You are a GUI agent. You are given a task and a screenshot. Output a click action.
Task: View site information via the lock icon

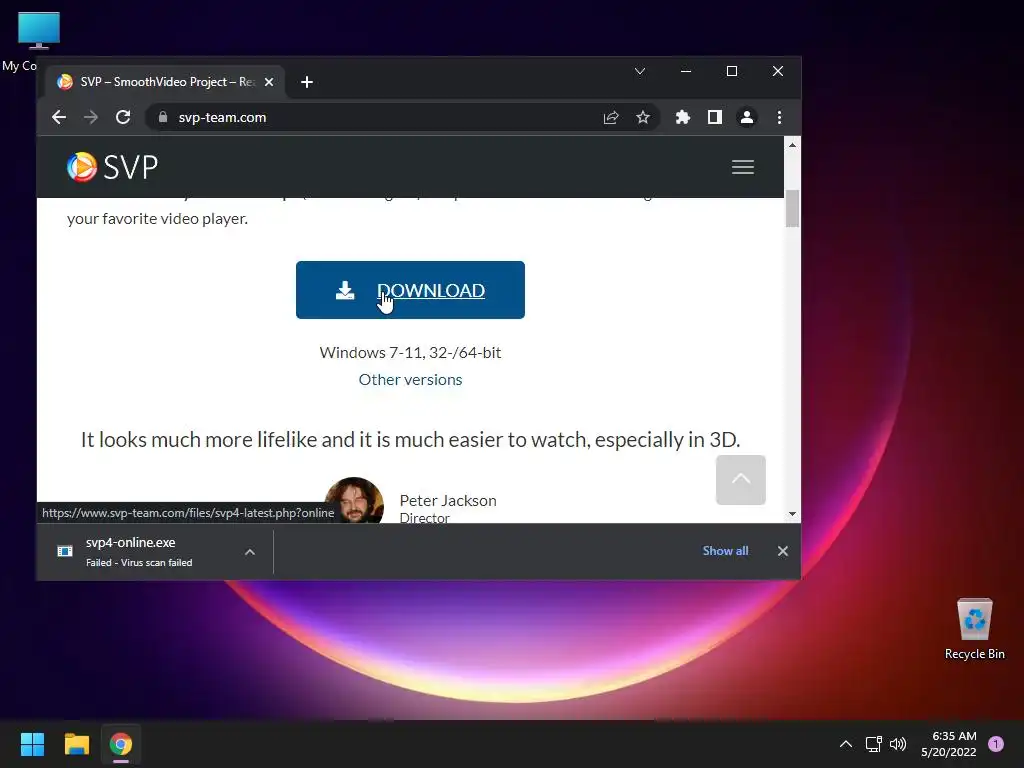pos(163,118)
